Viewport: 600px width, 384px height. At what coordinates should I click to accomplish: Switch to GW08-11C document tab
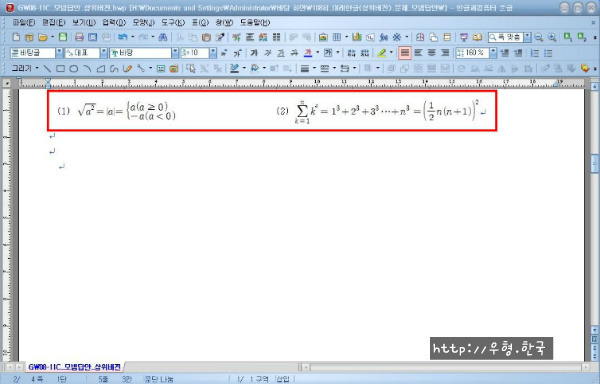74,367
